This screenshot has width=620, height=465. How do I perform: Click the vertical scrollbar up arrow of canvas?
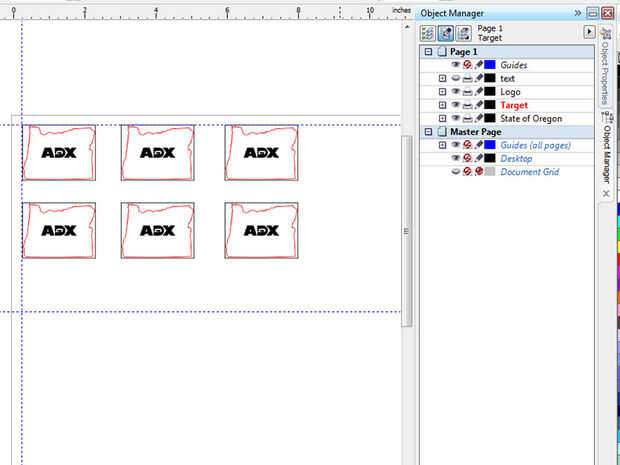pyautogui.click(x=407, y=27)
